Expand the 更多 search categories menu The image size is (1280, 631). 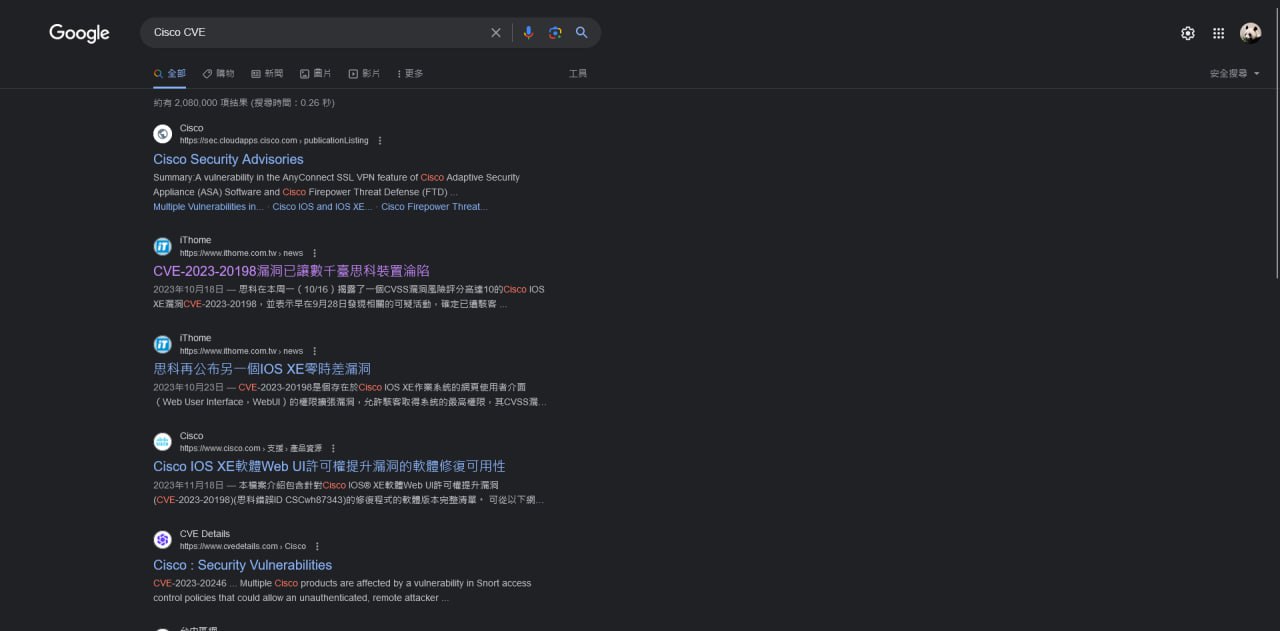tap(410, 73)
